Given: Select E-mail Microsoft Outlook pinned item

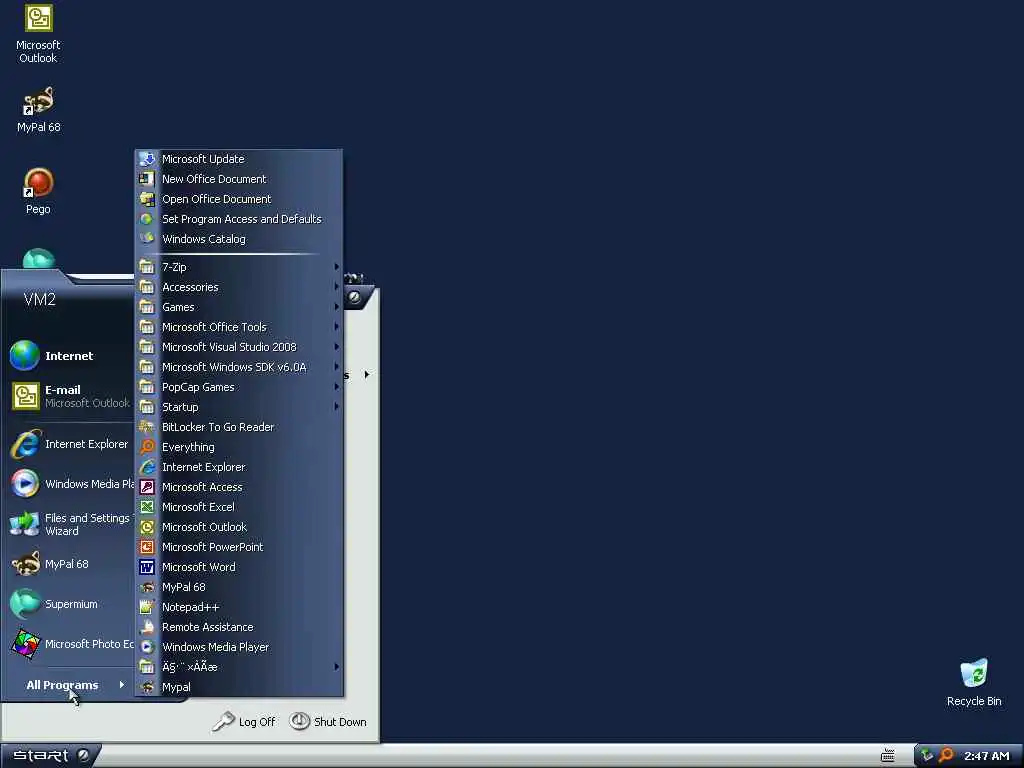Looking at the screenshot, I should (71, 396).
